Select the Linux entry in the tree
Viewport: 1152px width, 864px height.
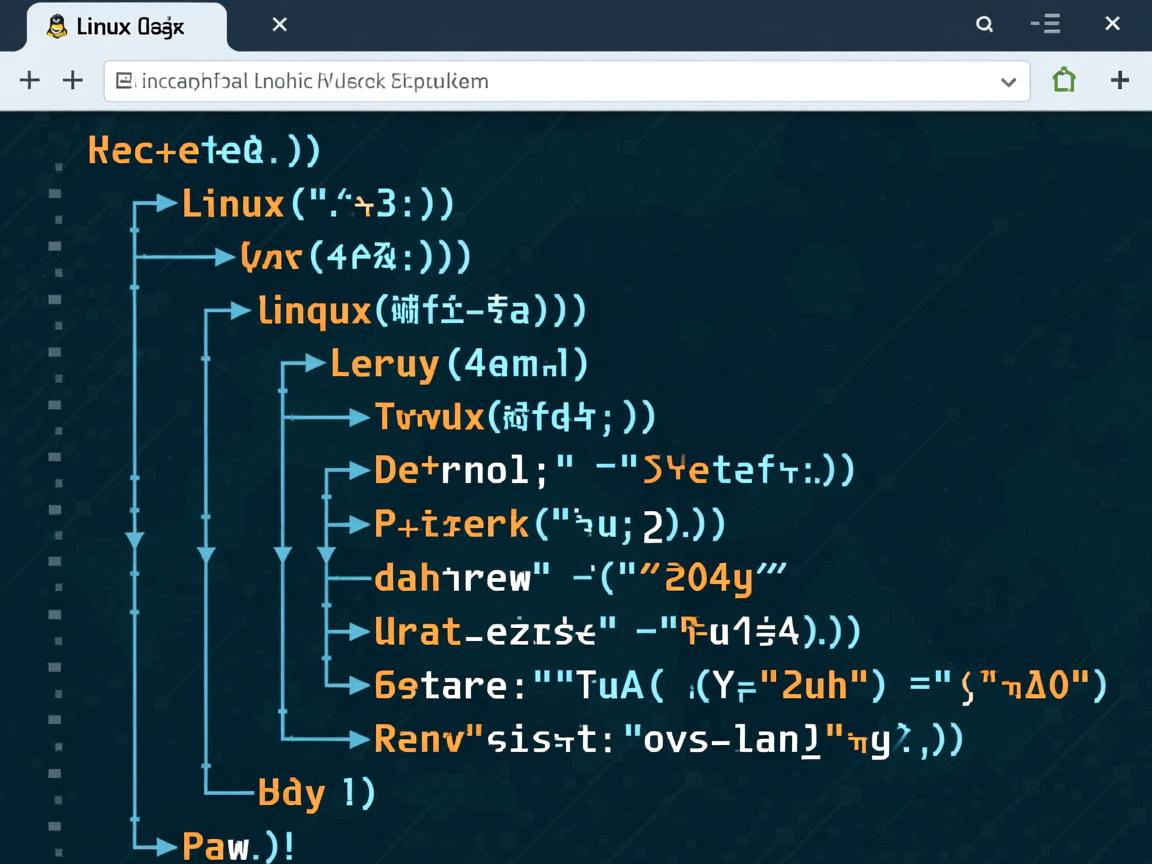[x=232, y=203]
